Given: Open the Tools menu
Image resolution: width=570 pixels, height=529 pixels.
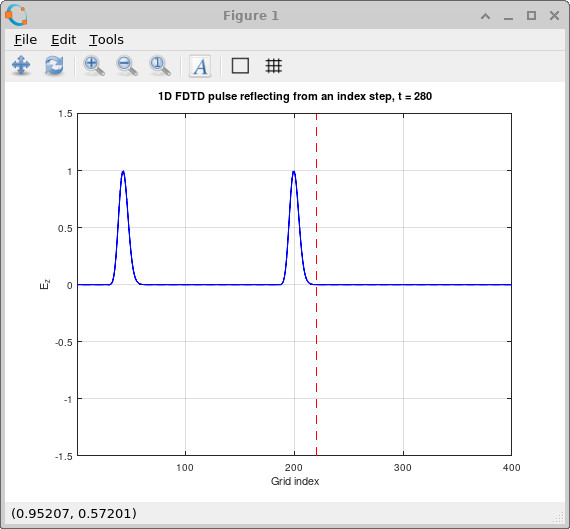Looking at the screenshot, I should [x=106, y=40].
